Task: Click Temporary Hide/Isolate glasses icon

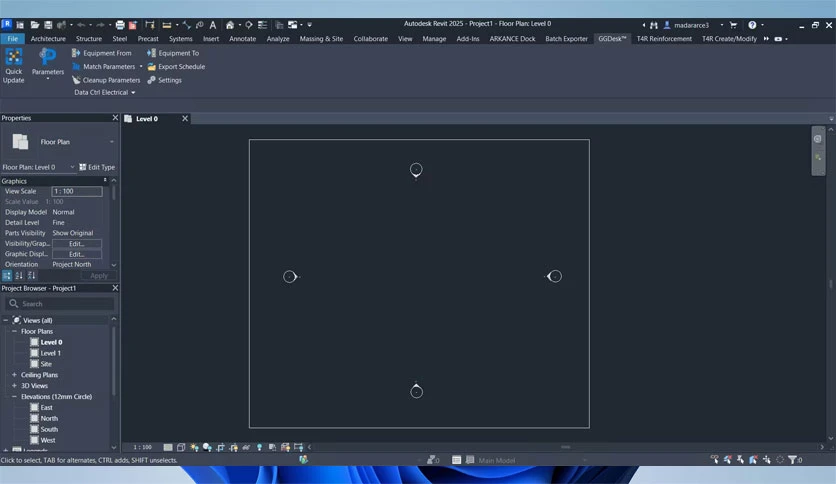Action: point(246,447)
